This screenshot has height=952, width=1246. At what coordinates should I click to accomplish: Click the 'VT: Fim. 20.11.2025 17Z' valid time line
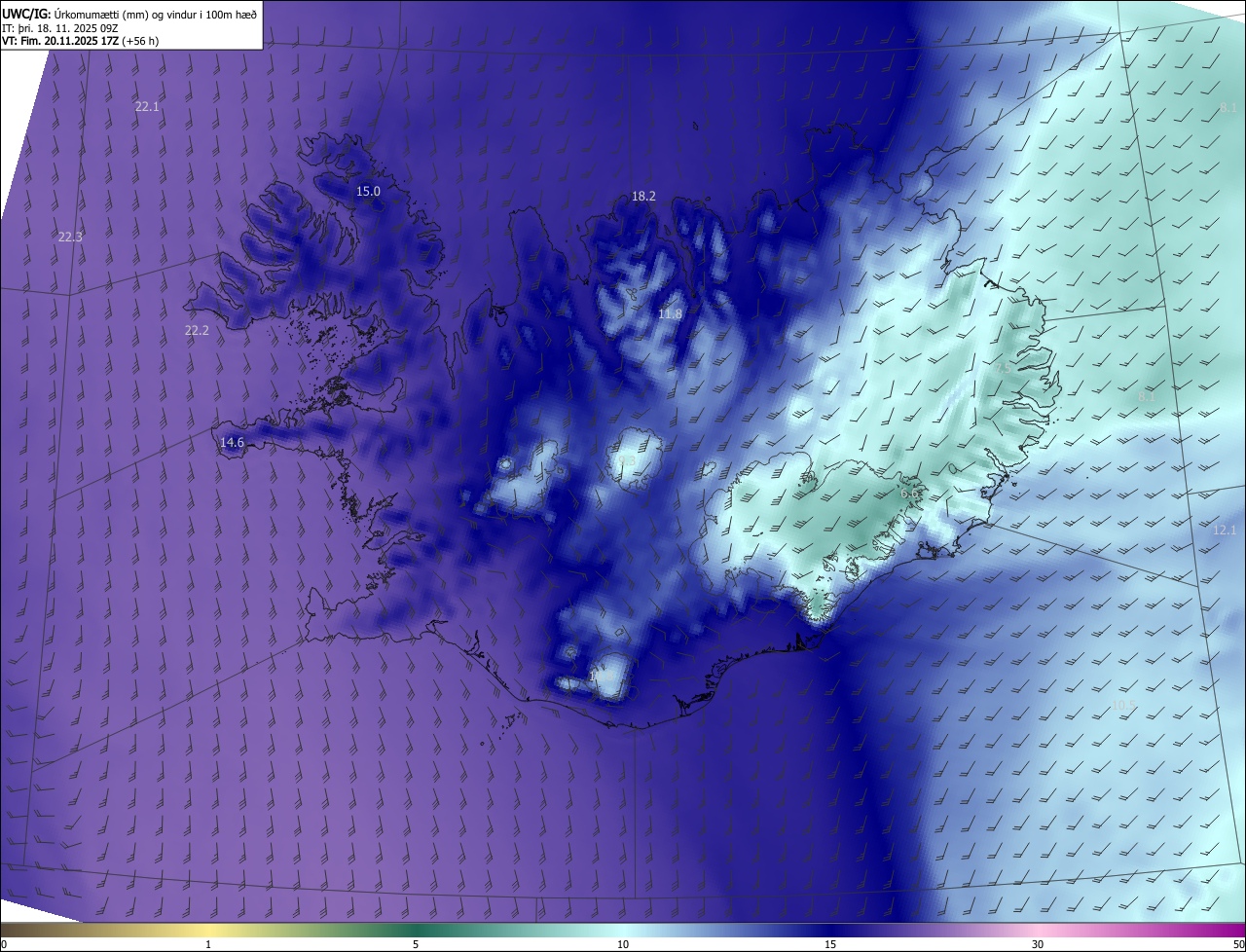(60, 41)
